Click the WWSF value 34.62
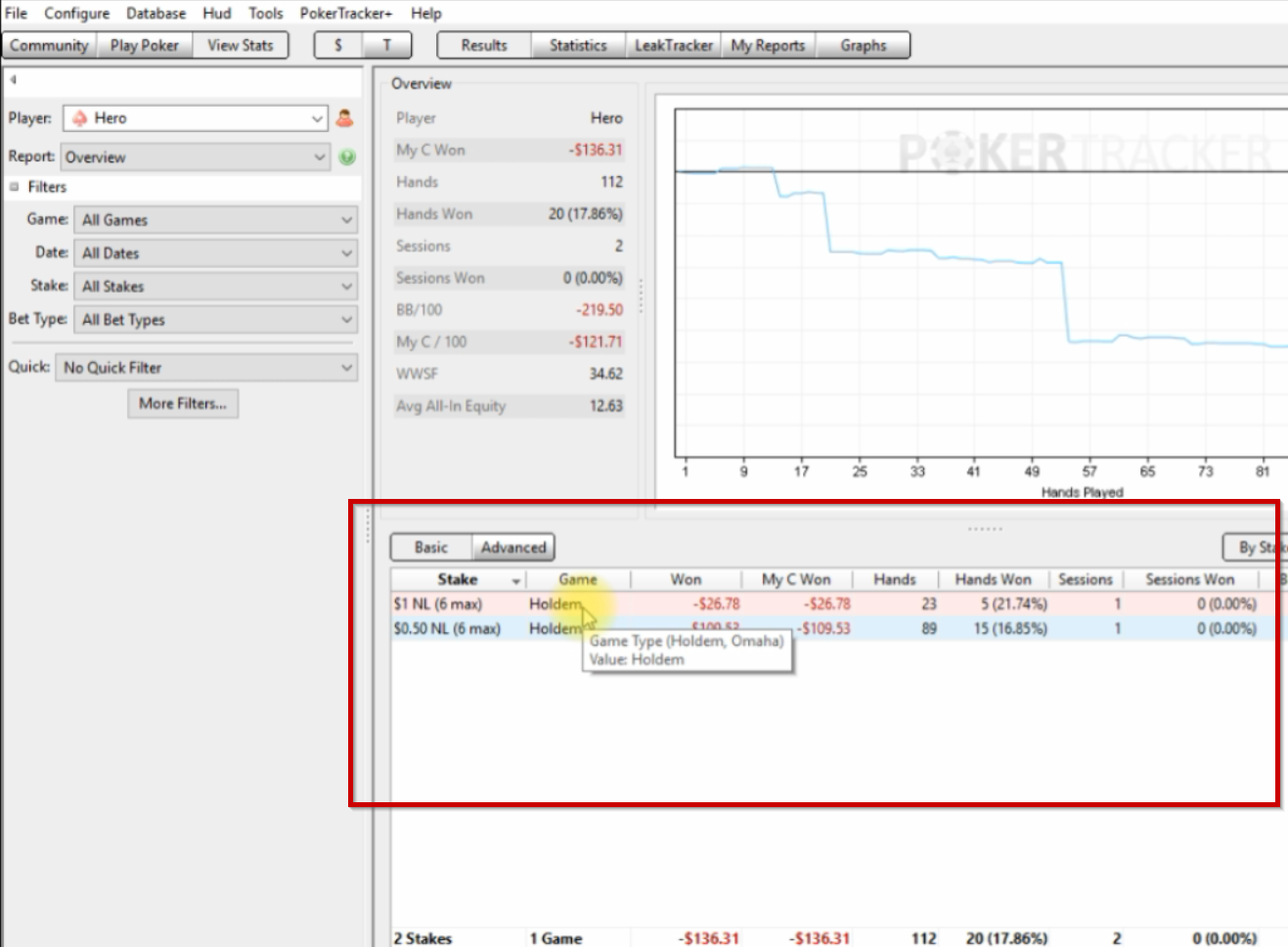The height and width of the screenshot is (947, 1288). click(606, 374)
